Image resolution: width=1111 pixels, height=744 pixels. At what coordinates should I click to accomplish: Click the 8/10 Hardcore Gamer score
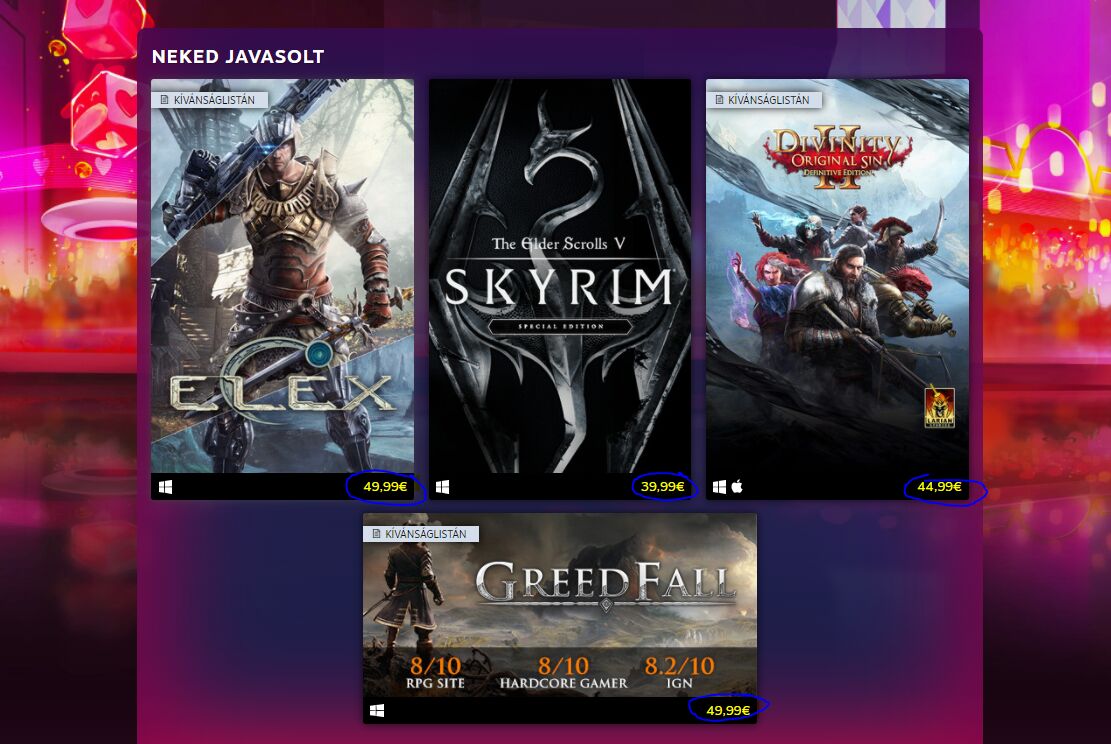pos(563,672)
